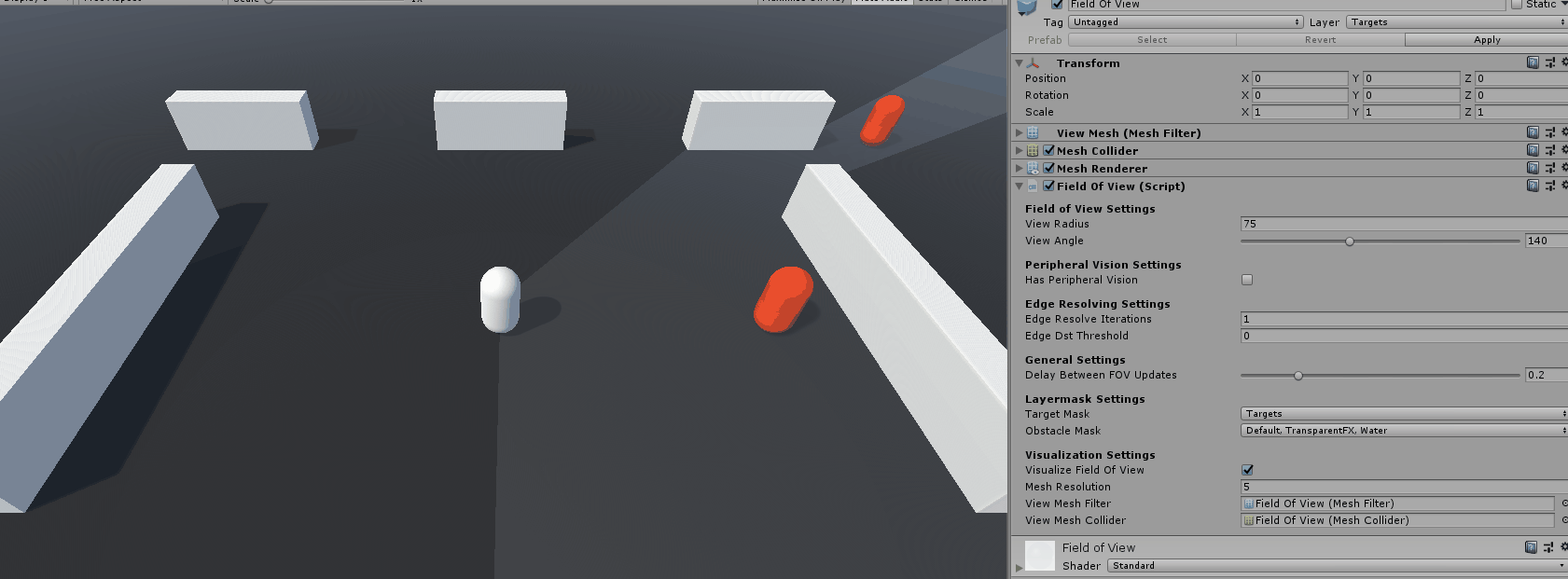Screen dimensions: 1568x579
Task: Open the presets slider icon for Mesh Collider
Action: pos(1550,150)
